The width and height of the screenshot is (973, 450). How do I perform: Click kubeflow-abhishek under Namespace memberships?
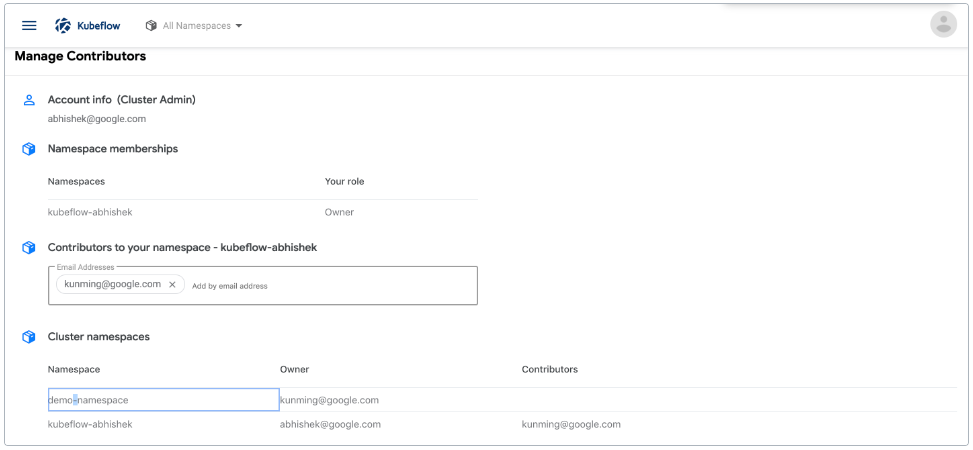click(90, 212)
